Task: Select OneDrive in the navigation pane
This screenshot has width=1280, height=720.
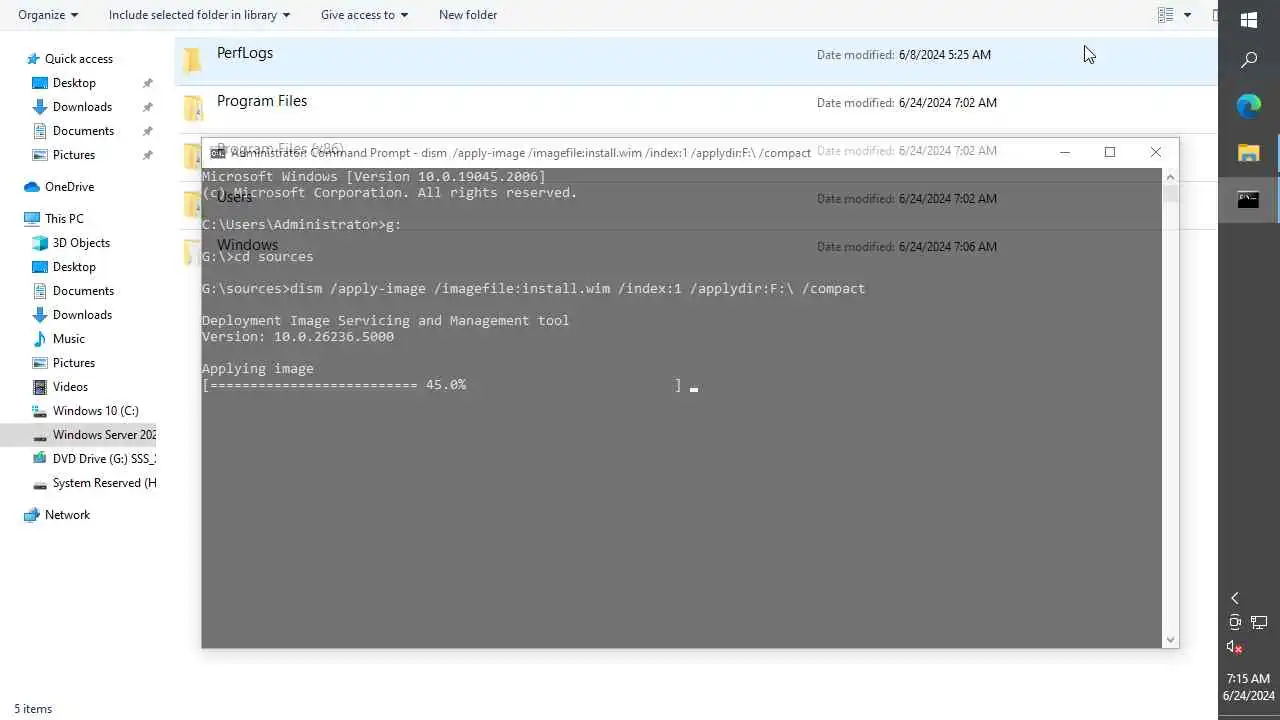Action: click(x=69, y=187)
